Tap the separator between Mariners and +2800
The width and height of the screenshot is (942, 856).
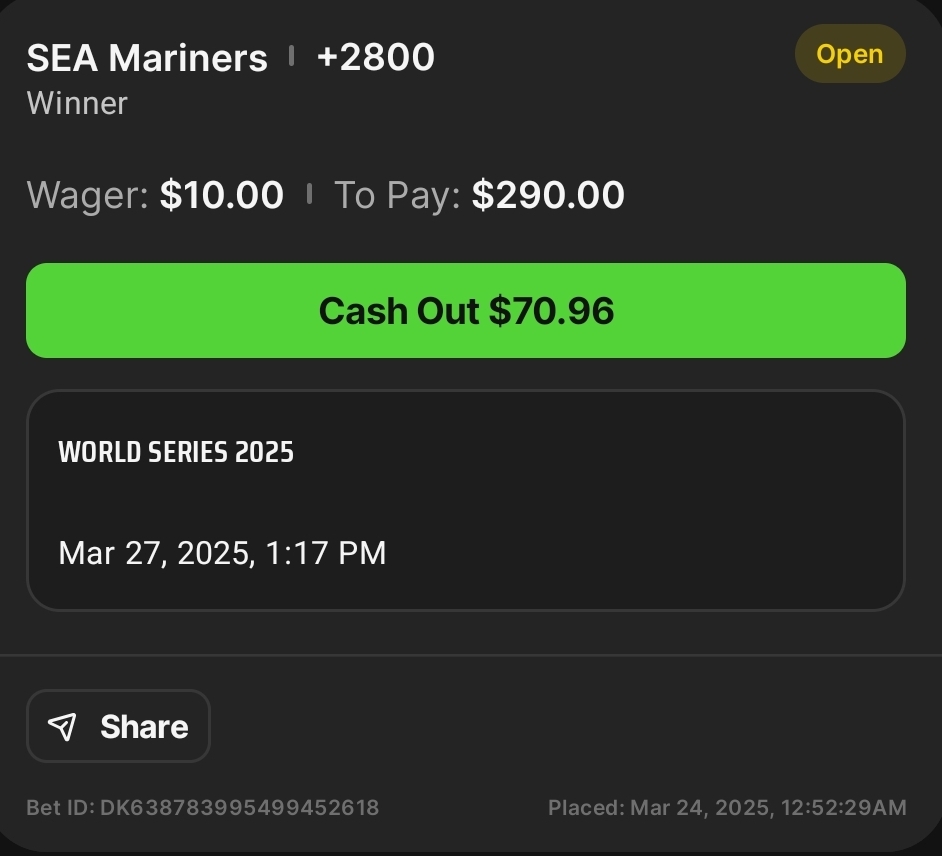(x=291, y=56)
